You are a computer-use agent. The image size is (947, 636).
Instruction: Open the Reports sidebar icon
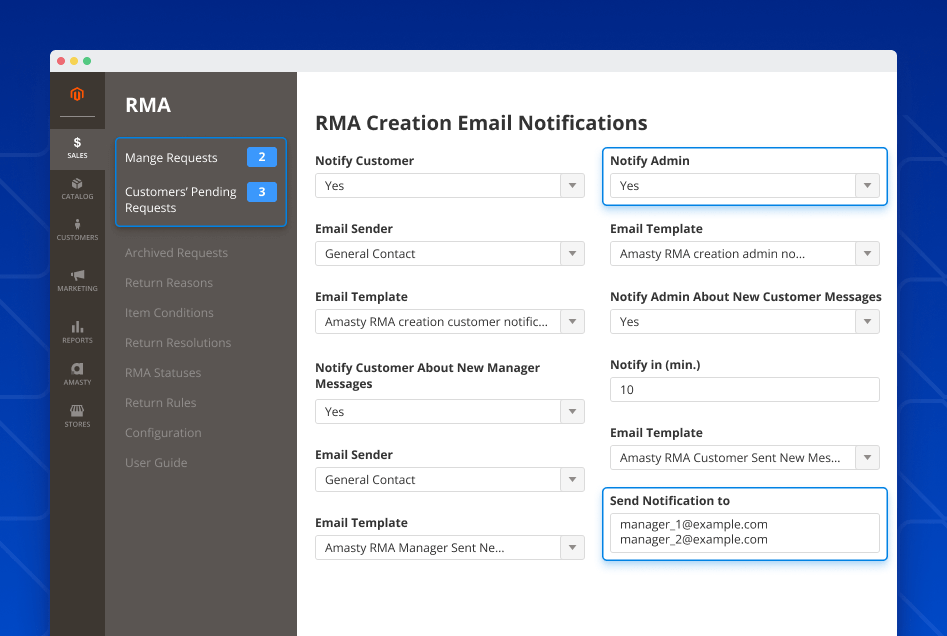click(x=77, y=330)
